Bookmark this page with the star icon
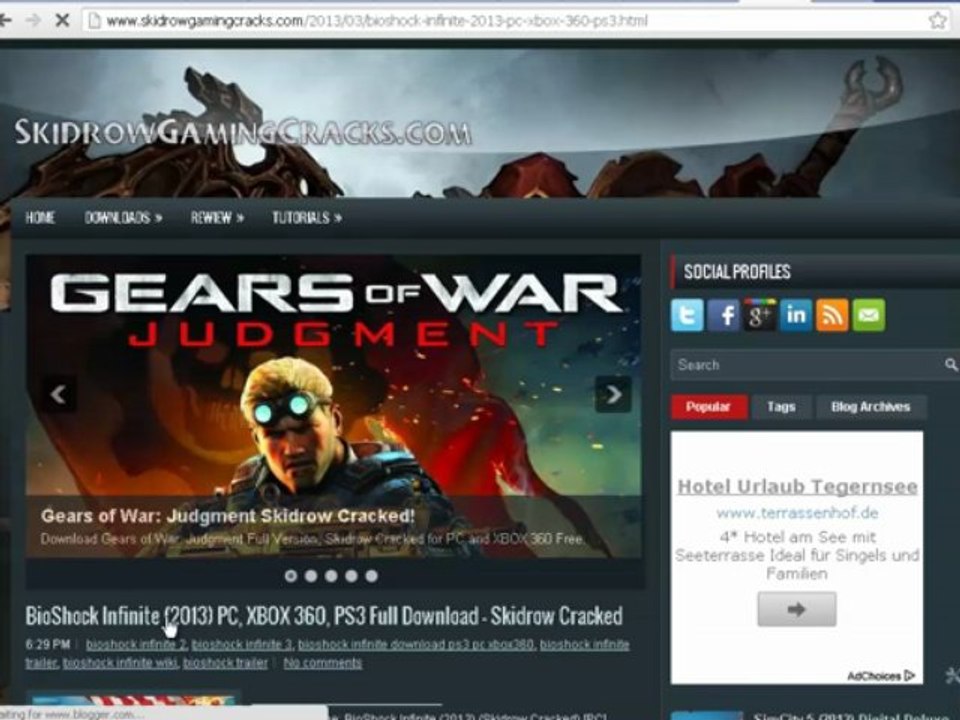 (x=937, y=21)
